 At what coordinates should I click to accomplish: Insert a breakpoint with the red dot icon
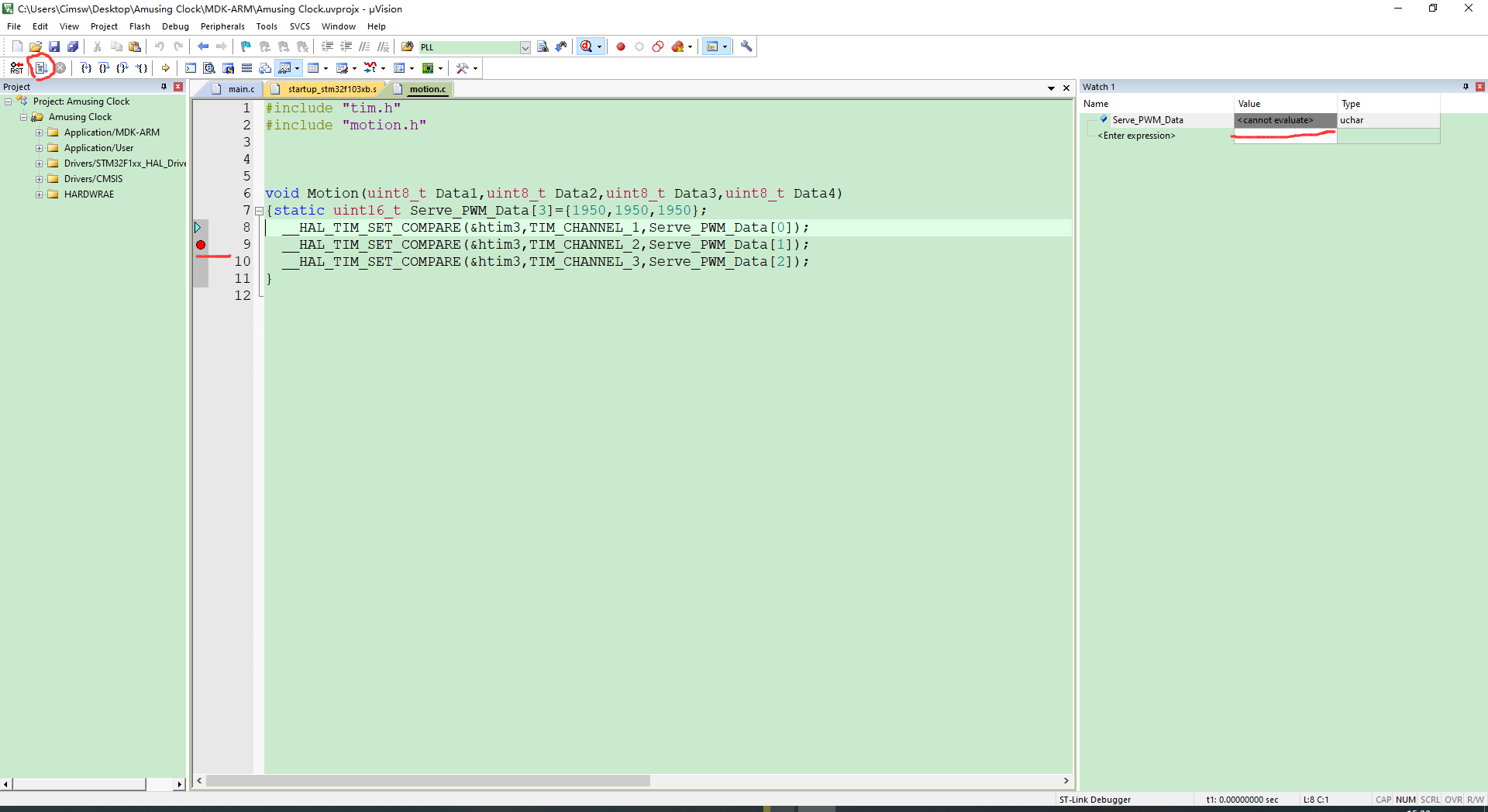tap(621, 46)
